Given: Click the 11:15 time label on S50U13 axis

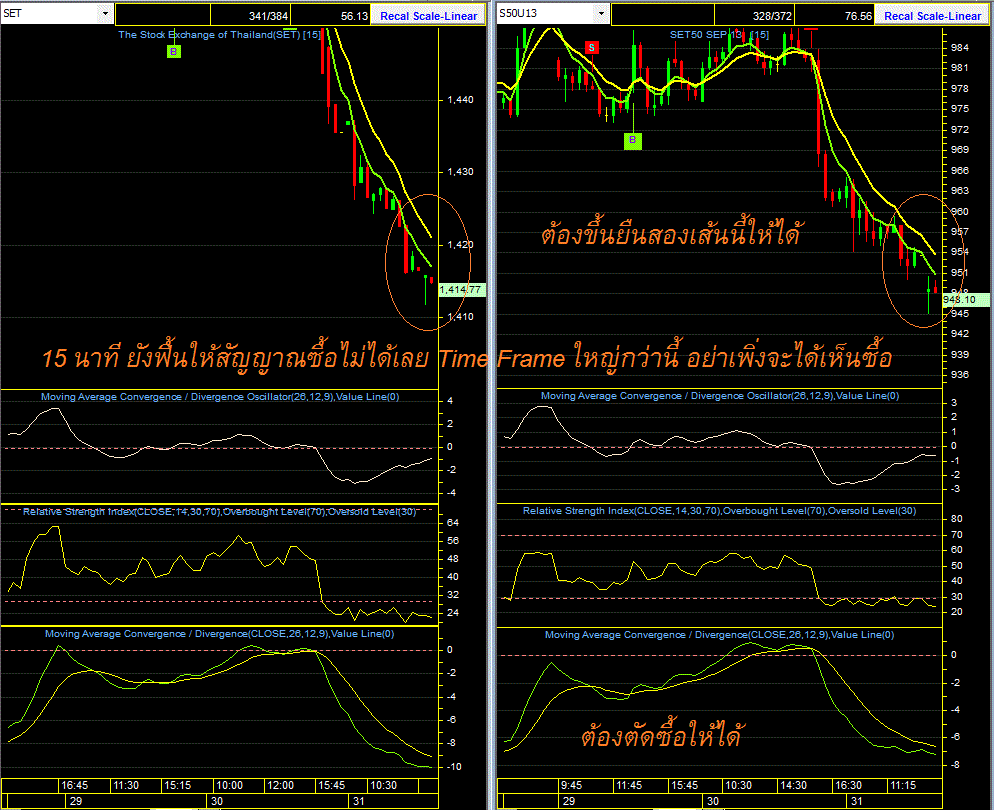Looking at the screenshot, I should click(x=903, y=785).
